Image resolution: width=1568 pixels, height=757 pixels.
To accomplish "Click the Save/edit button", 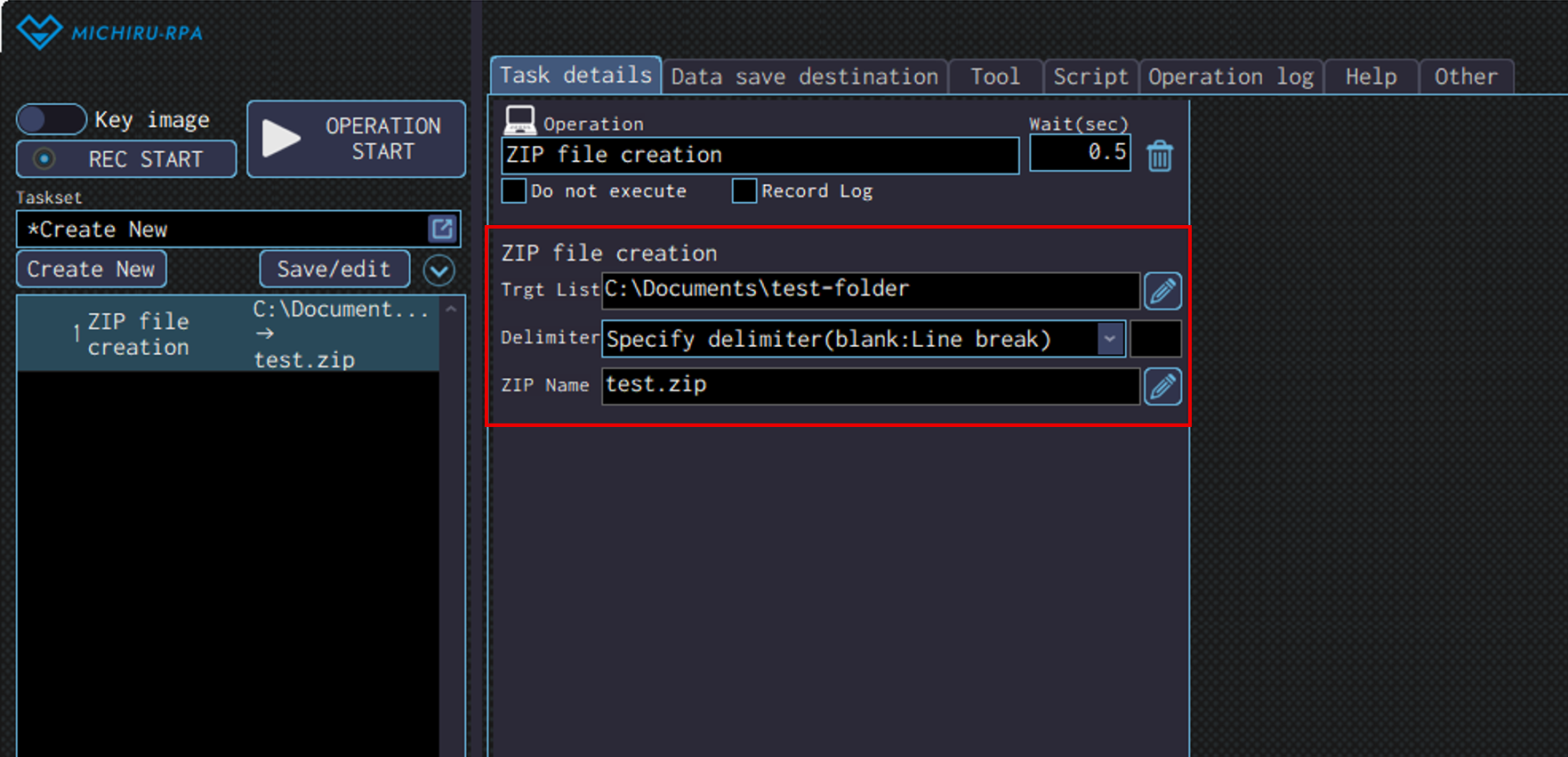I will click(x=334, y=270).
